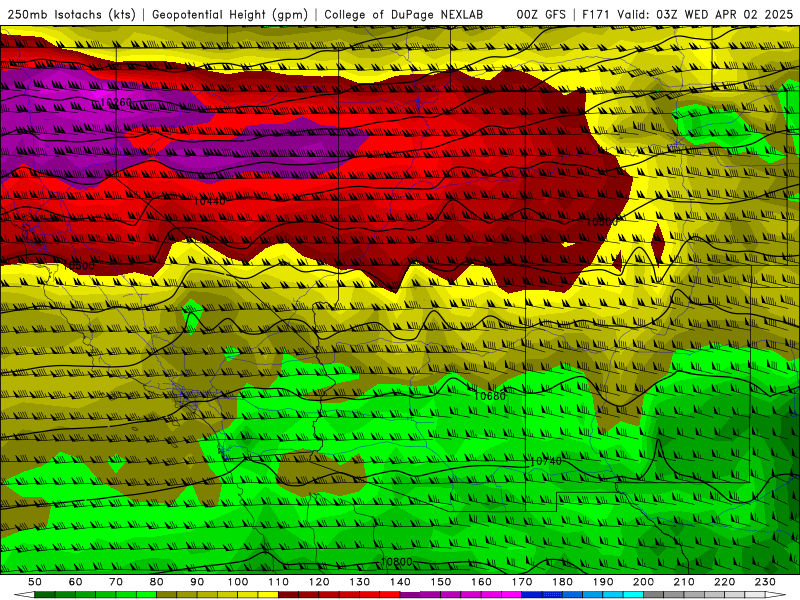This screenshot has height=600, width=800.
Task: Click the 180 value on the color scale
Action: (x=562, y=582)
